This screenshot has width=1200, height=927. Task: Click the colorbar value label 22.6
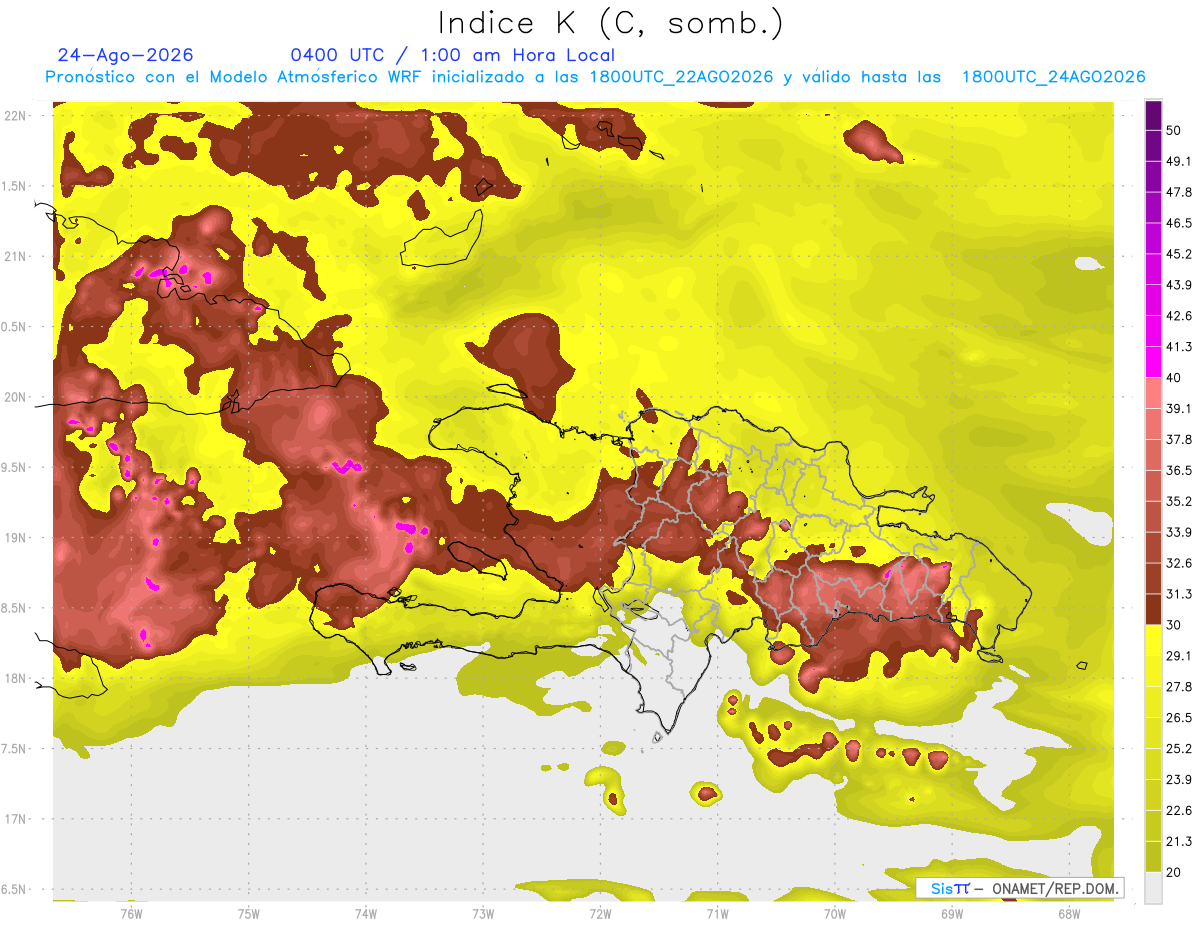tap(1178, 810)
